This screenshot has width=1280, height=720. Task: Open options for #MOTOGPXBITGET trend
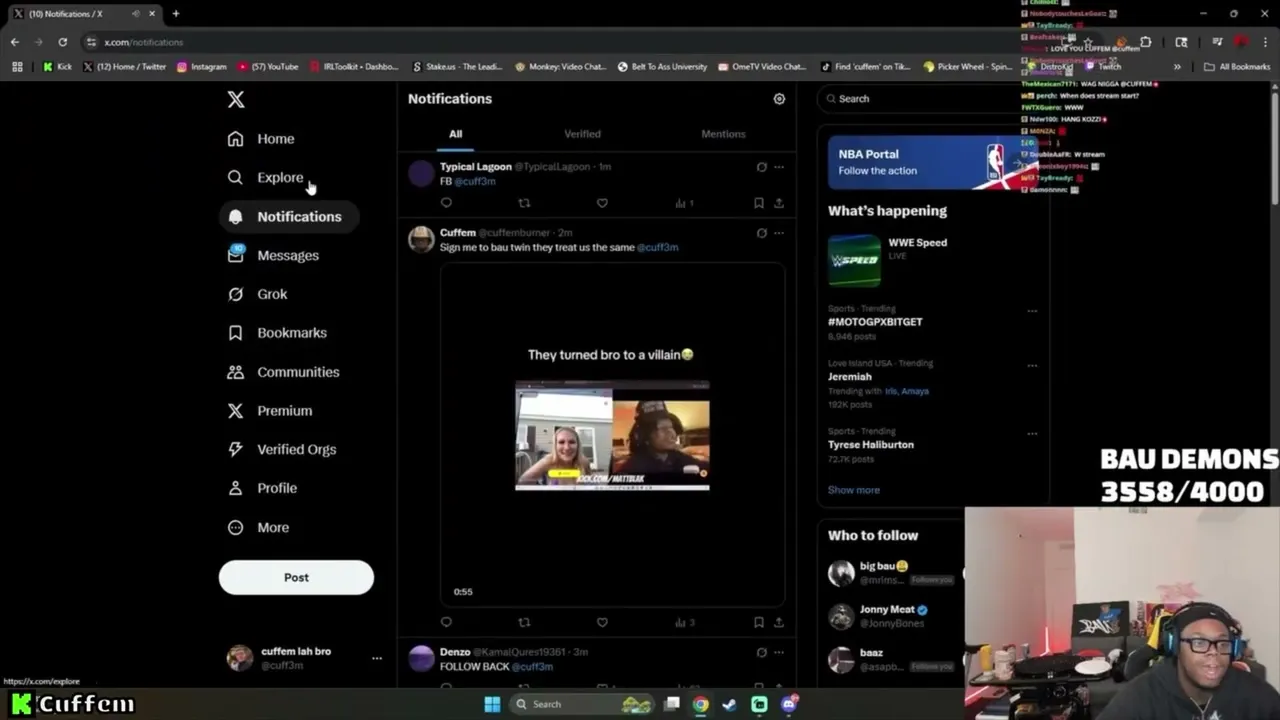point(1032,311)
